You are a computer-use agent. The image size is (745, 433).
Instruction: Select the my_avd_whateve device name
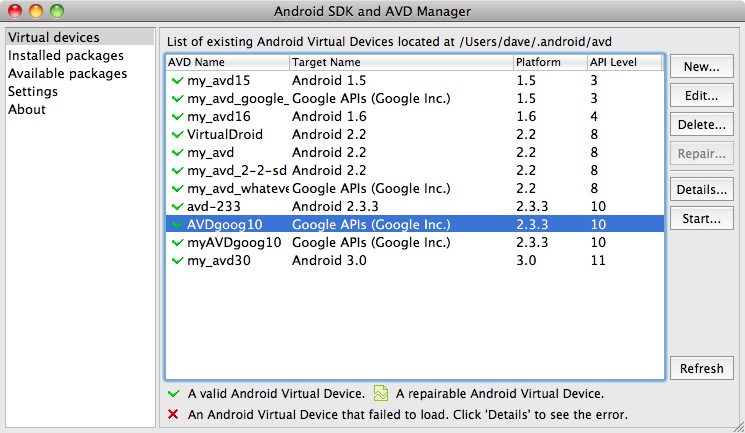click(x=238, y=189)
